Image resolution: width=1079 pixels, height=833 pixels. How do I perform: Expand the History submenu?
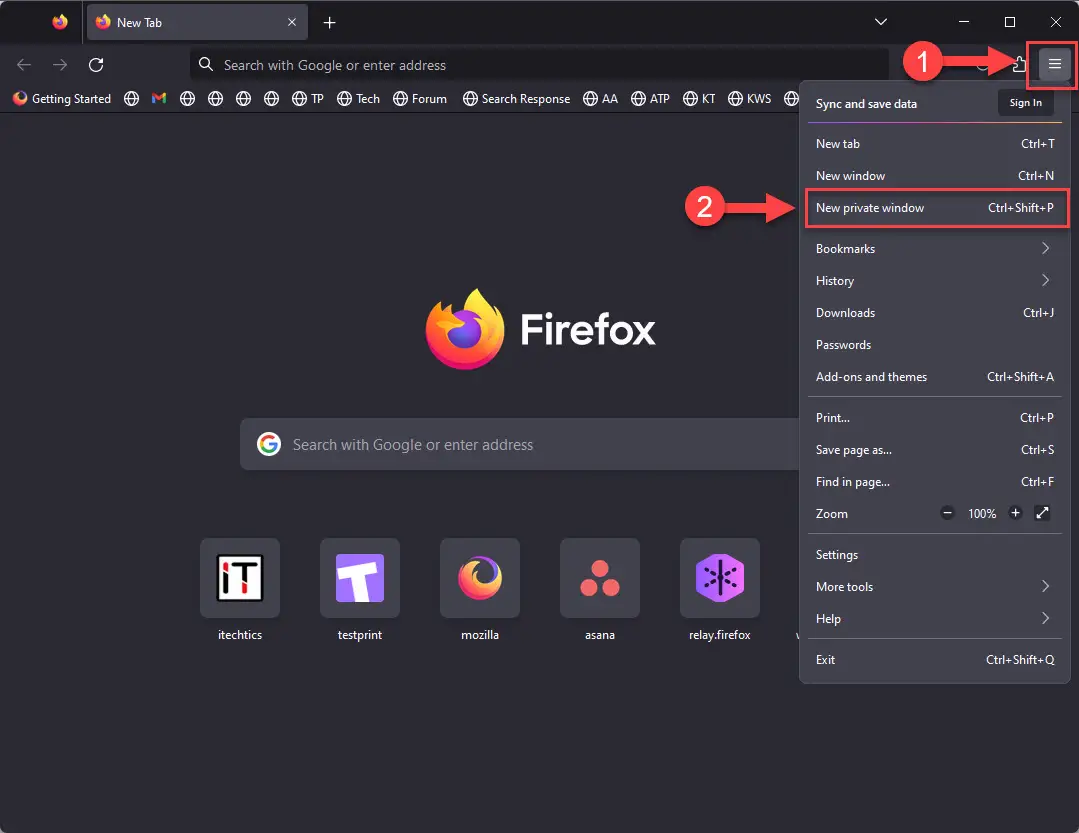click(934, 281)
